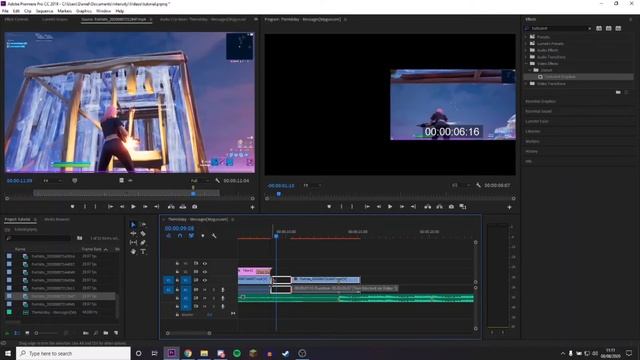
Task: Click the Windows taskbar search box
Action: coord(73,353)
